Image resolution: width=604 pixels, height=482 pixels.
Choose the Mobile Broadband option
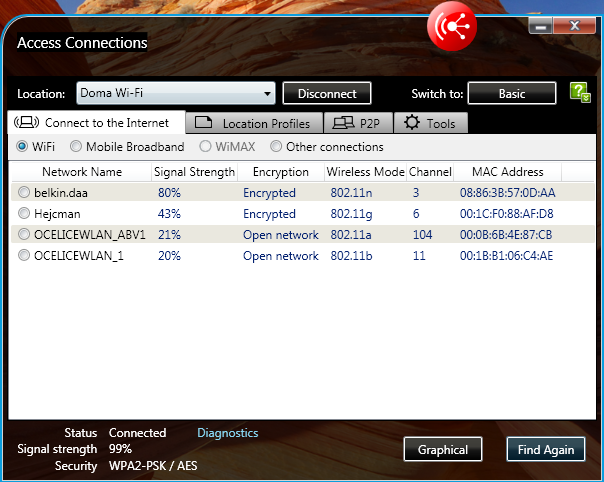(76, 147)
